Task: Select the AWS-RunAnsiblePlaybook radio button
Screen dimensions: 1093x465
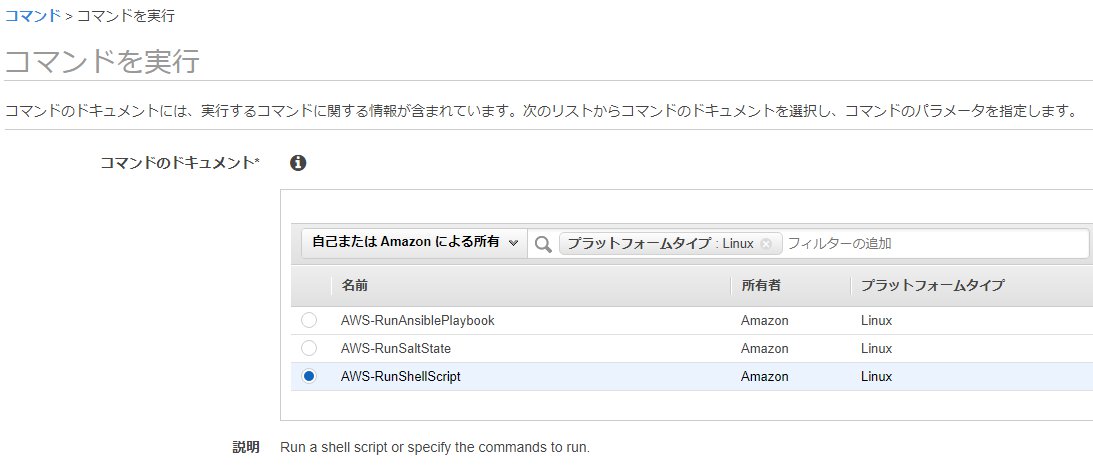Action: (309, 320)
